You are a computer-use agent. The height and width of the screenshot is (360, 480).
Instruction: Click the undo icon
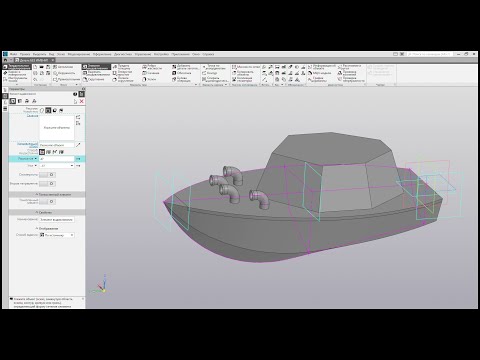35,80
